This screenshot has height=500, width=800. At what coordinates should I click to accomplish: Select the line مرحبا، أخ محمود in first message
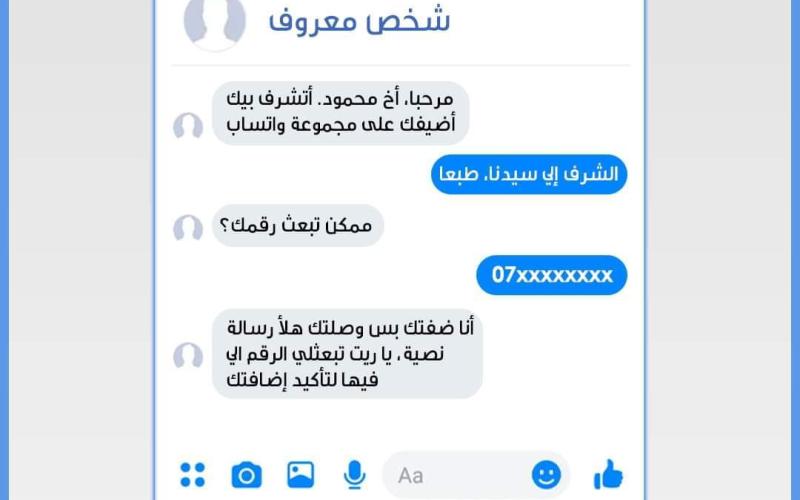click(340, 99)
